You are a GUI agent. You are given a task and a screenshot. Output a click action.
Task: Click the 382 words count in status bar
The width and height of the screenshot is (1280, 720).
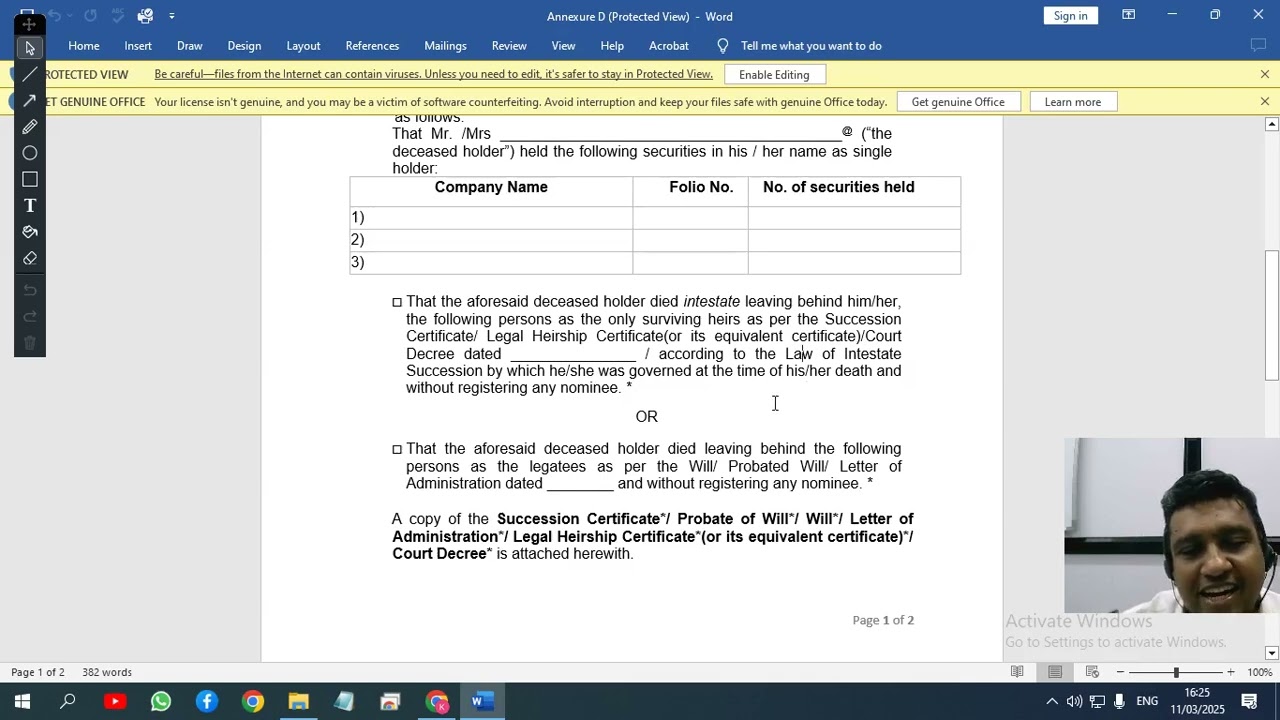[107, 672]
